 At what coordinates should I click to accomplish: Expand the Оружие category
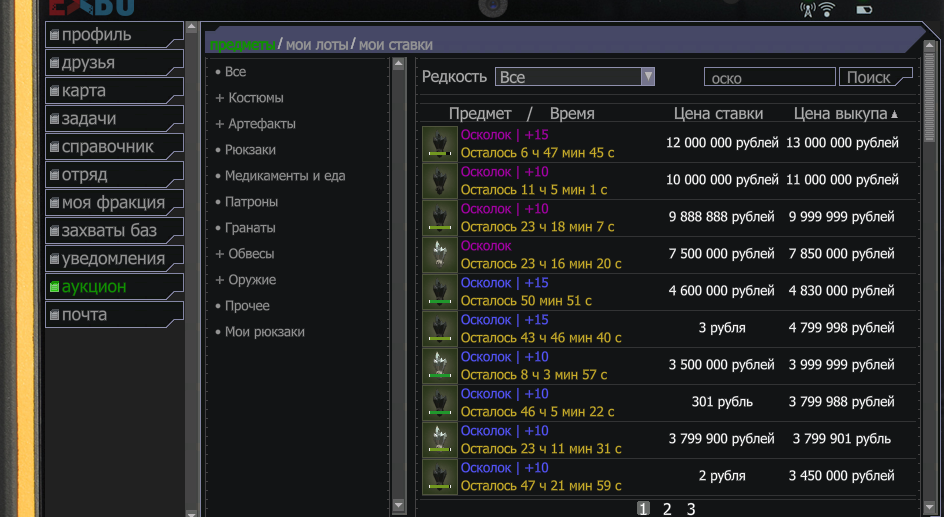coord(246,280)
